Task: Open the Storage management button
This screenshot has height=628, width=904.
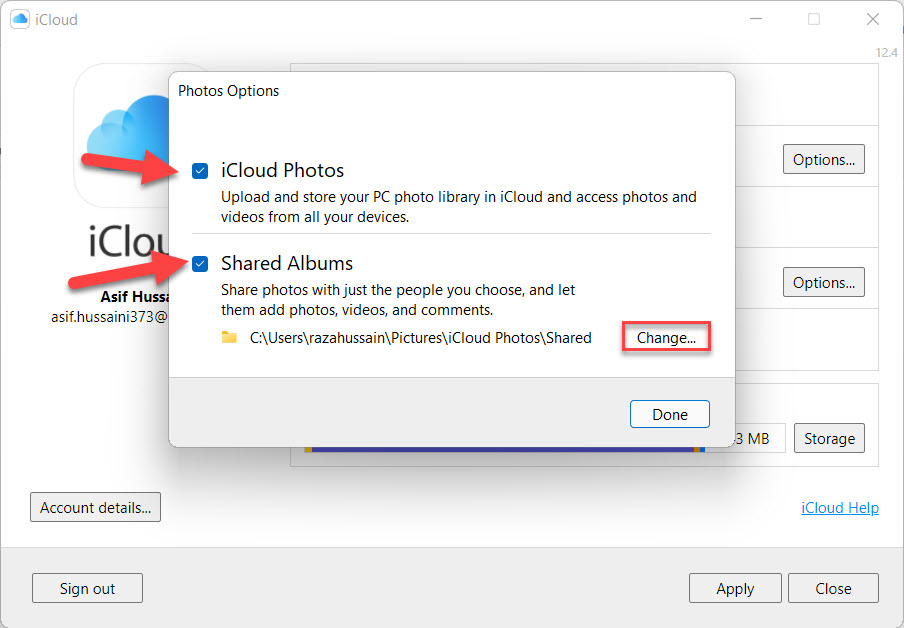Action: (x=829, y=438)
